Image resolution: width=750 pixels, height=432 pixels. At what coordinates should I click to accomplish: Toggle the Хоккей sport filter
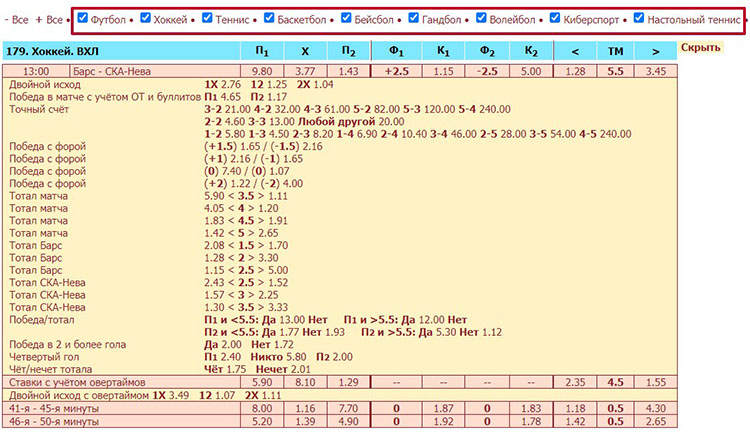coord(146,18)
